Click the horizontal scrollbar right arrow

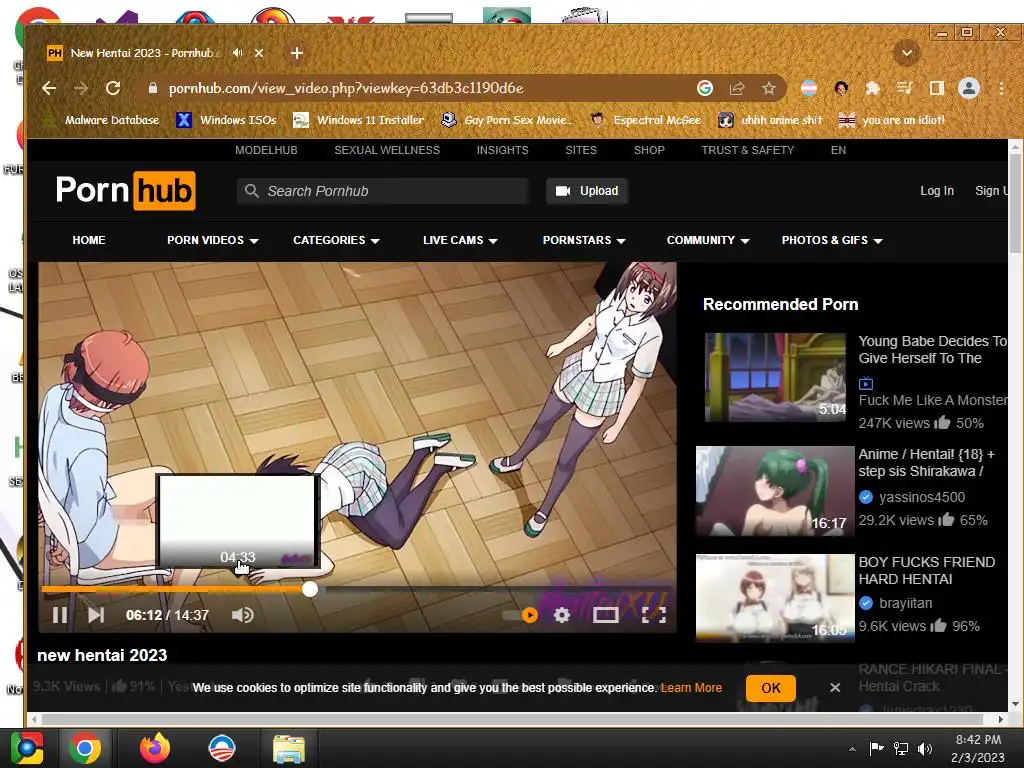click(x=1000, y=719)
